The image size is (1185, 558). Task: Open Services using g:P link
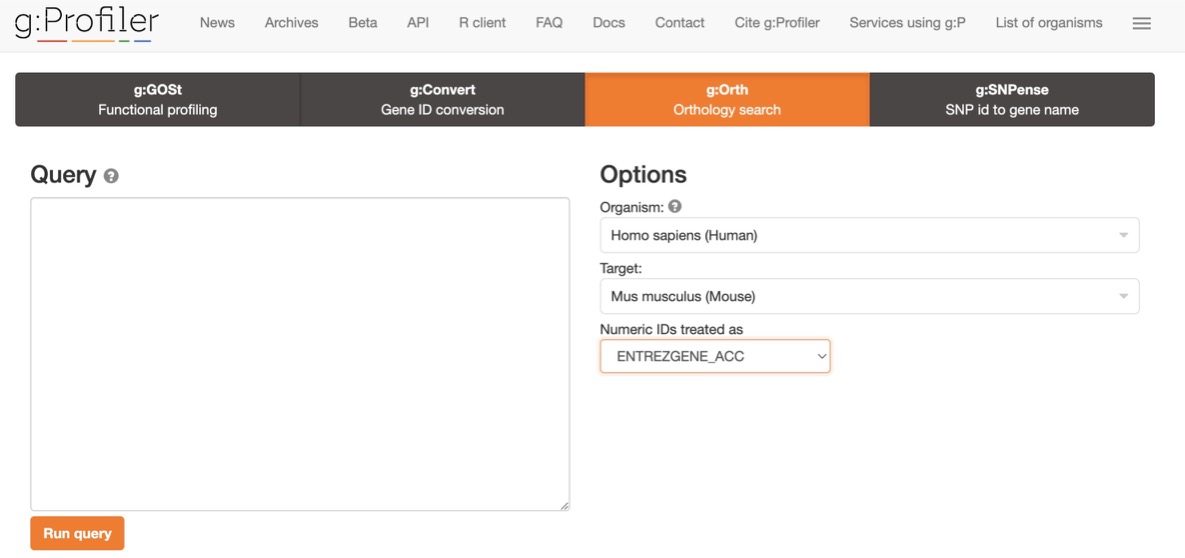(x=908, y=23)
